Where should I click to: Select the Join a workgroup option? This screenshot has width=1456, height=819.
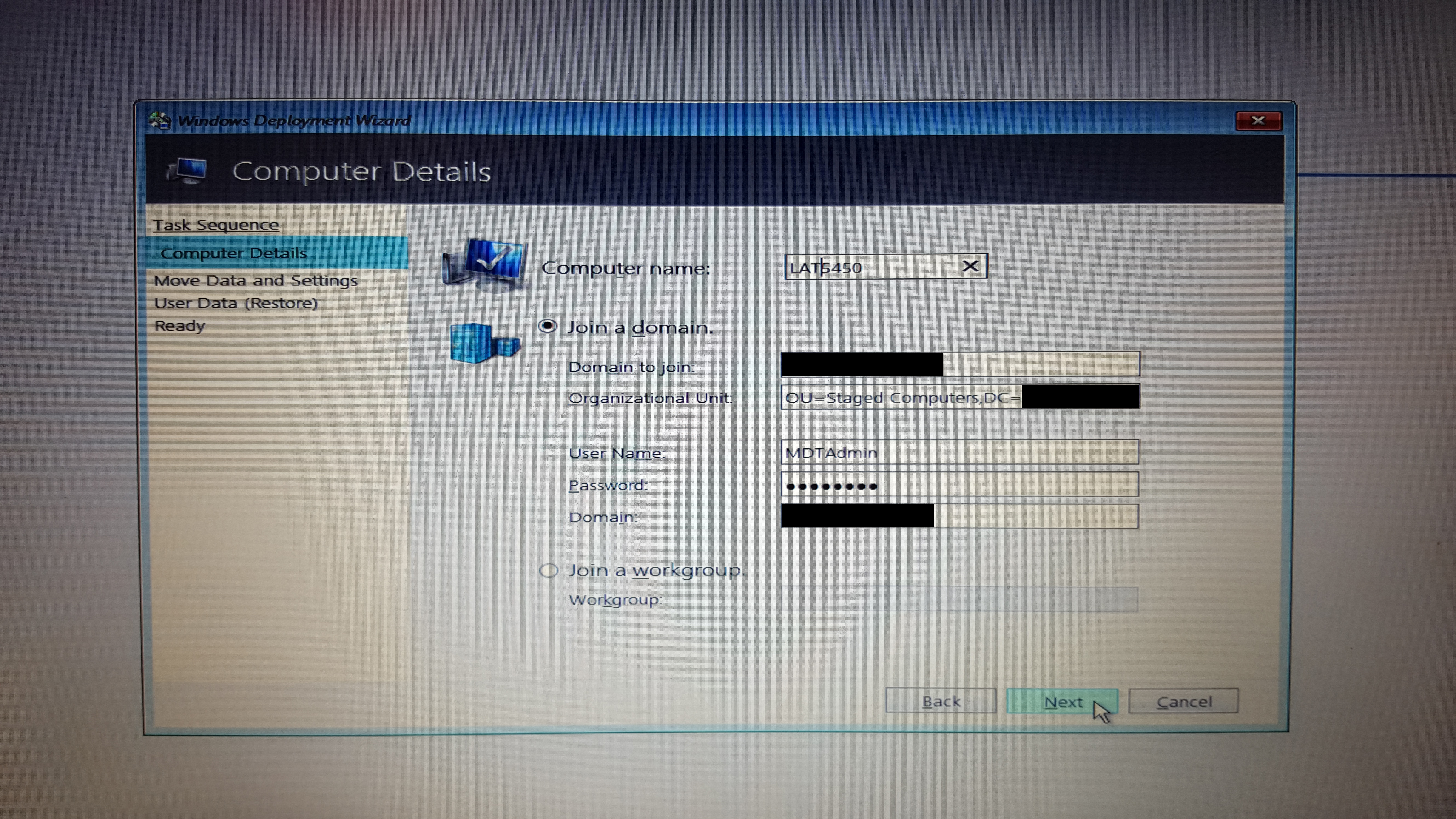[x=548, y=570]
